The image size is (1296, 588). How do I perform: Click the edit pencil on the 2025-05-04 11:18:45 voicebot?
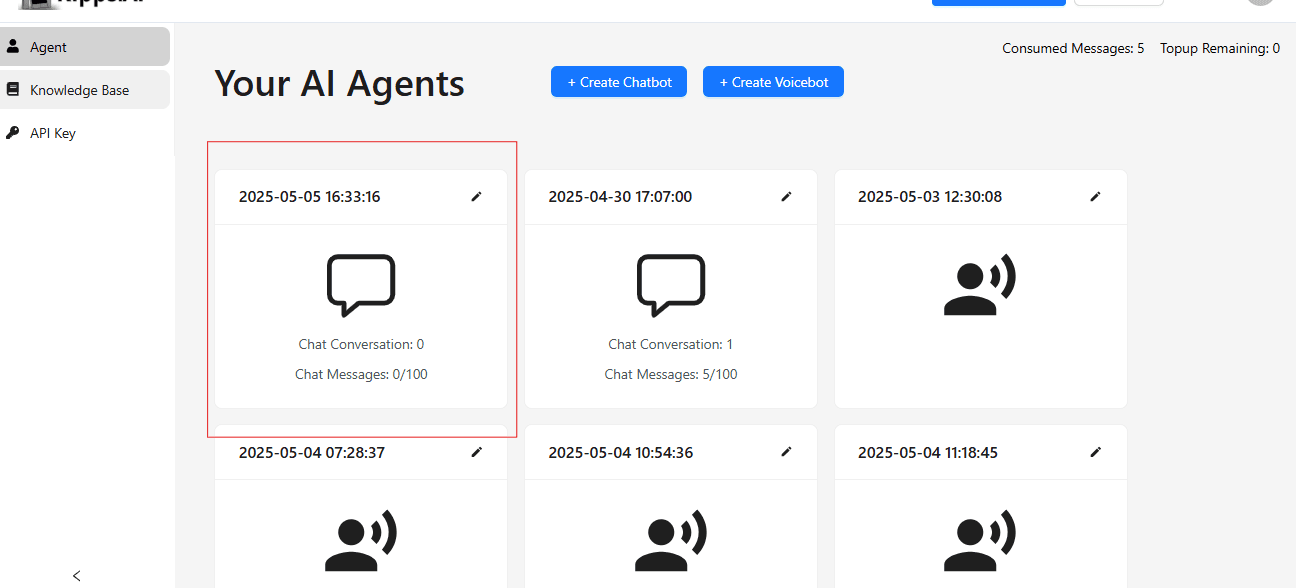tap(1096, 452)
